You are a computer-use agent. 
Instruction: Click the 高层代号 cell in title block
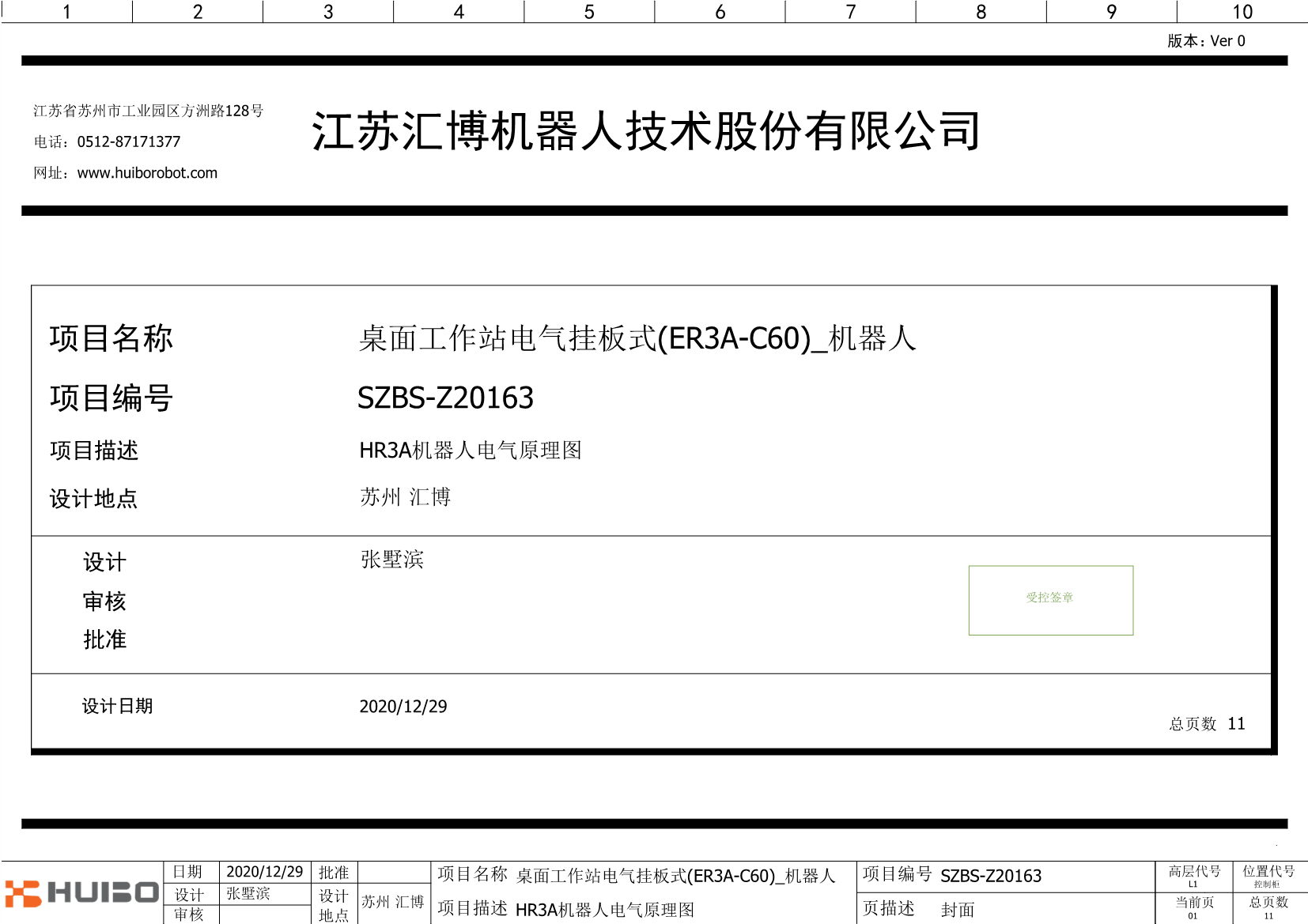(1194, 876)
